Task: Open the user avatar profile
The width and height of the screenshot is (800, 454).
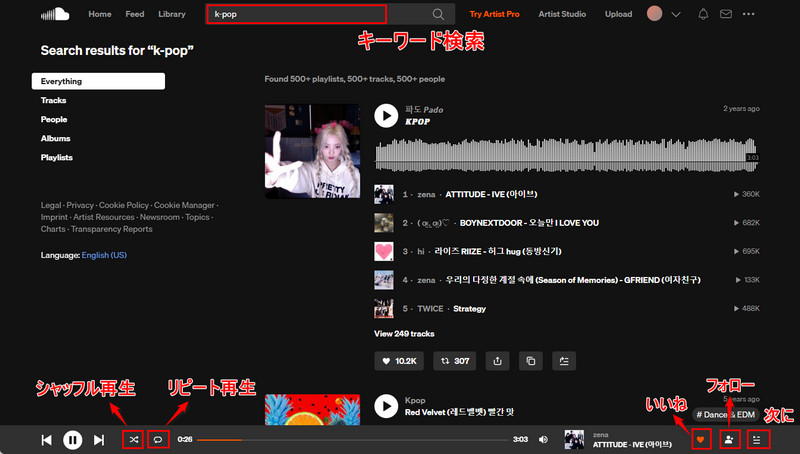Action: 655,14
